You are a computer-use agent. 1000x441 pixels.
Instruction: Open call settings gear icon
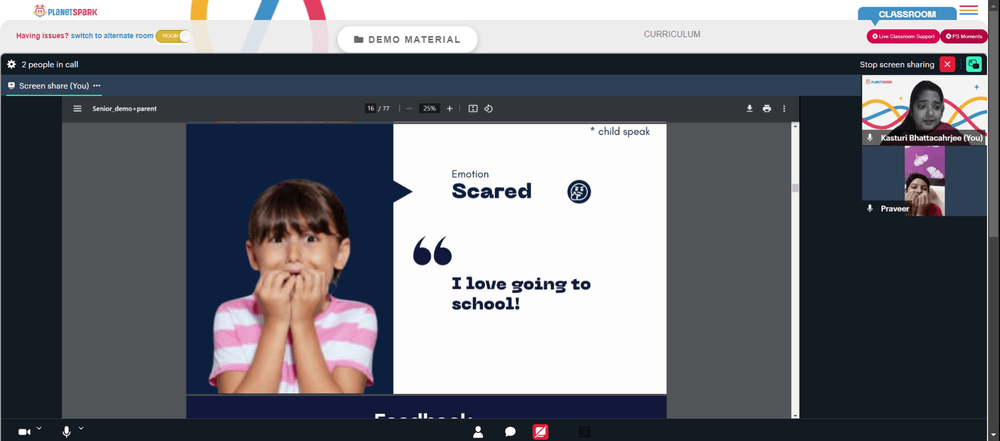(x=11, y=64)
